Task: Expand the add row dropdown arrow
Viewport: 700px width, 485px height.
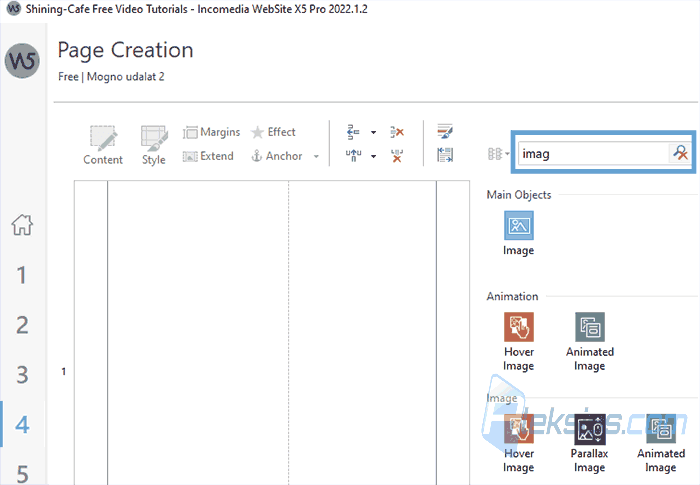Action: [x=373, y=132]
